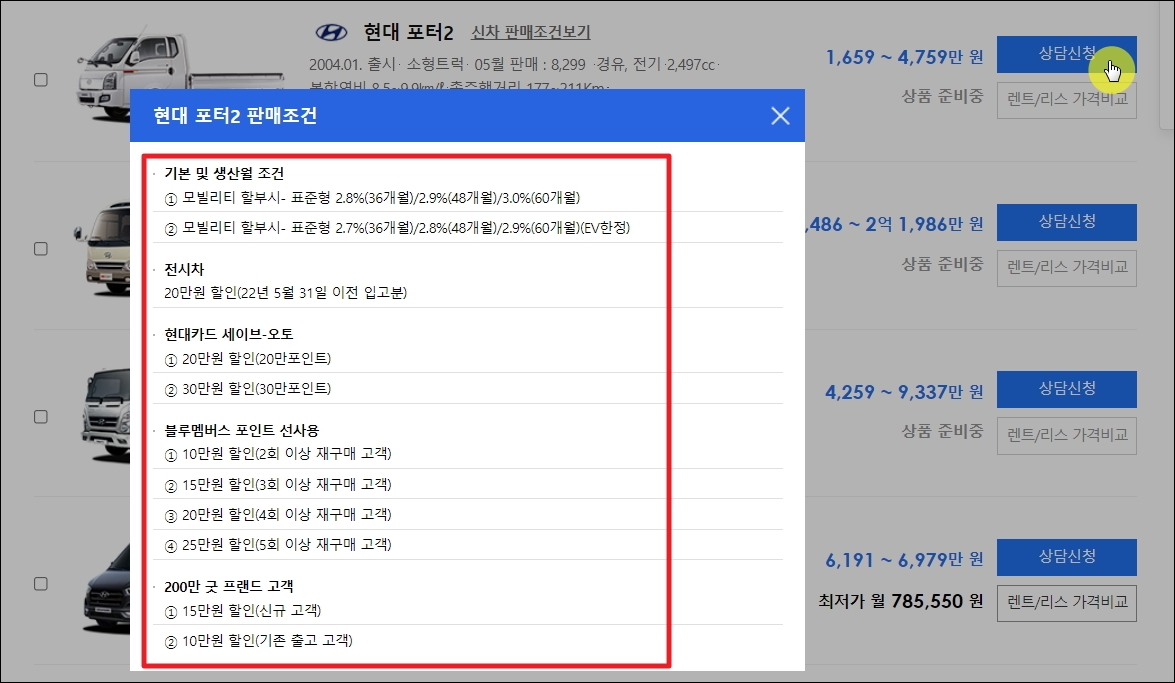Screen dimensions: 1175x683
Task: Click 상담신청 for the 2억 1,986만 원 vehicle
Action: (1066, 222)
